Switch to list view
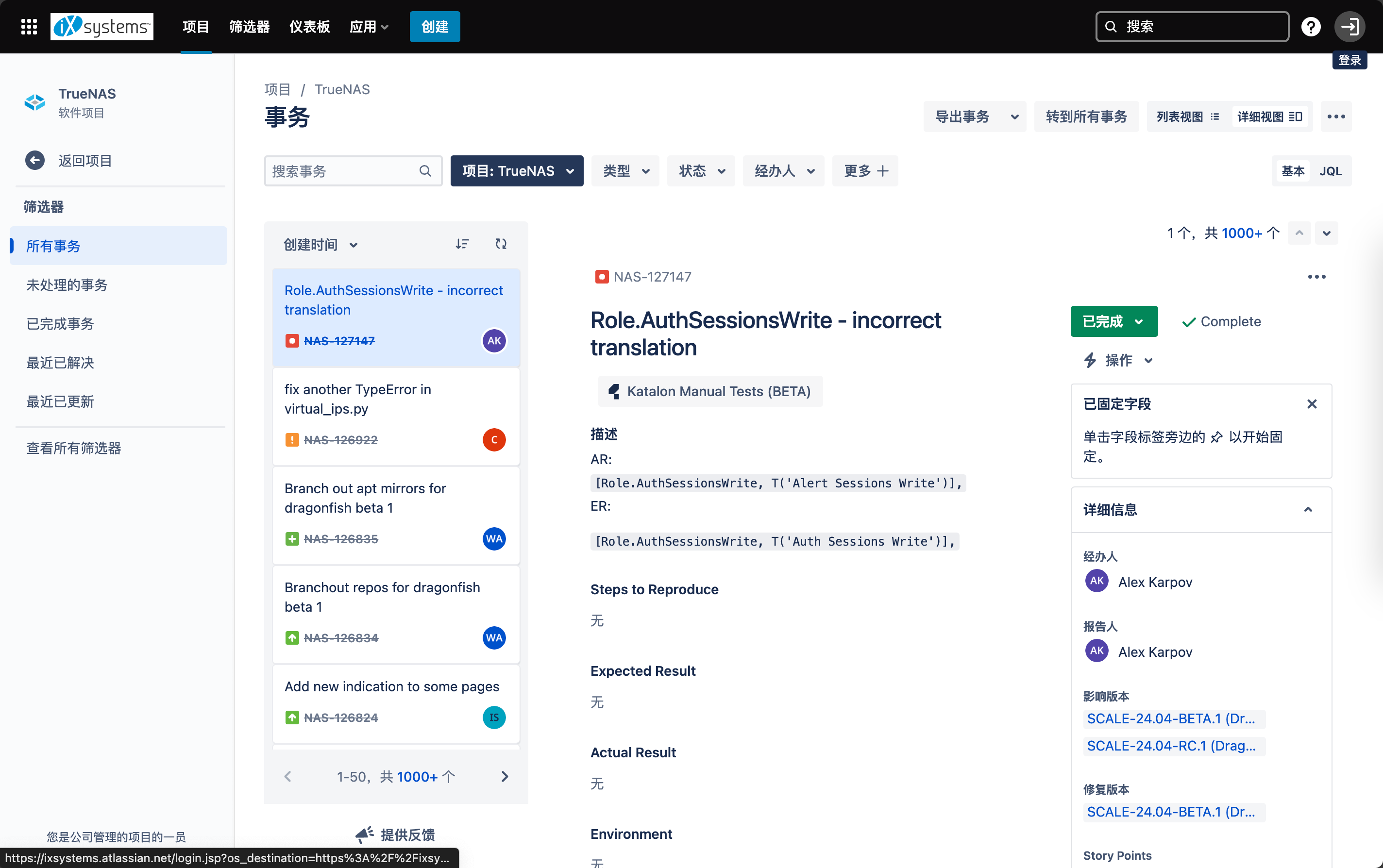The image size is (1383, 868). tap(1187, 117)
